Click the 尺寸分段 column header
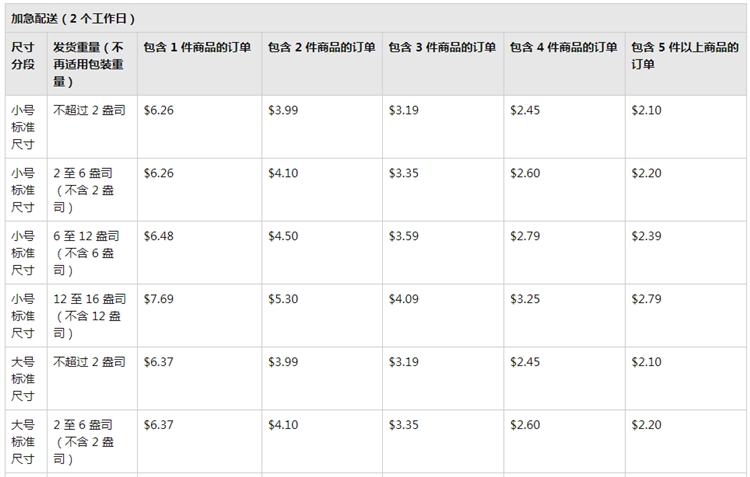This screenshot has width=750, height=477. coord(22,56)
